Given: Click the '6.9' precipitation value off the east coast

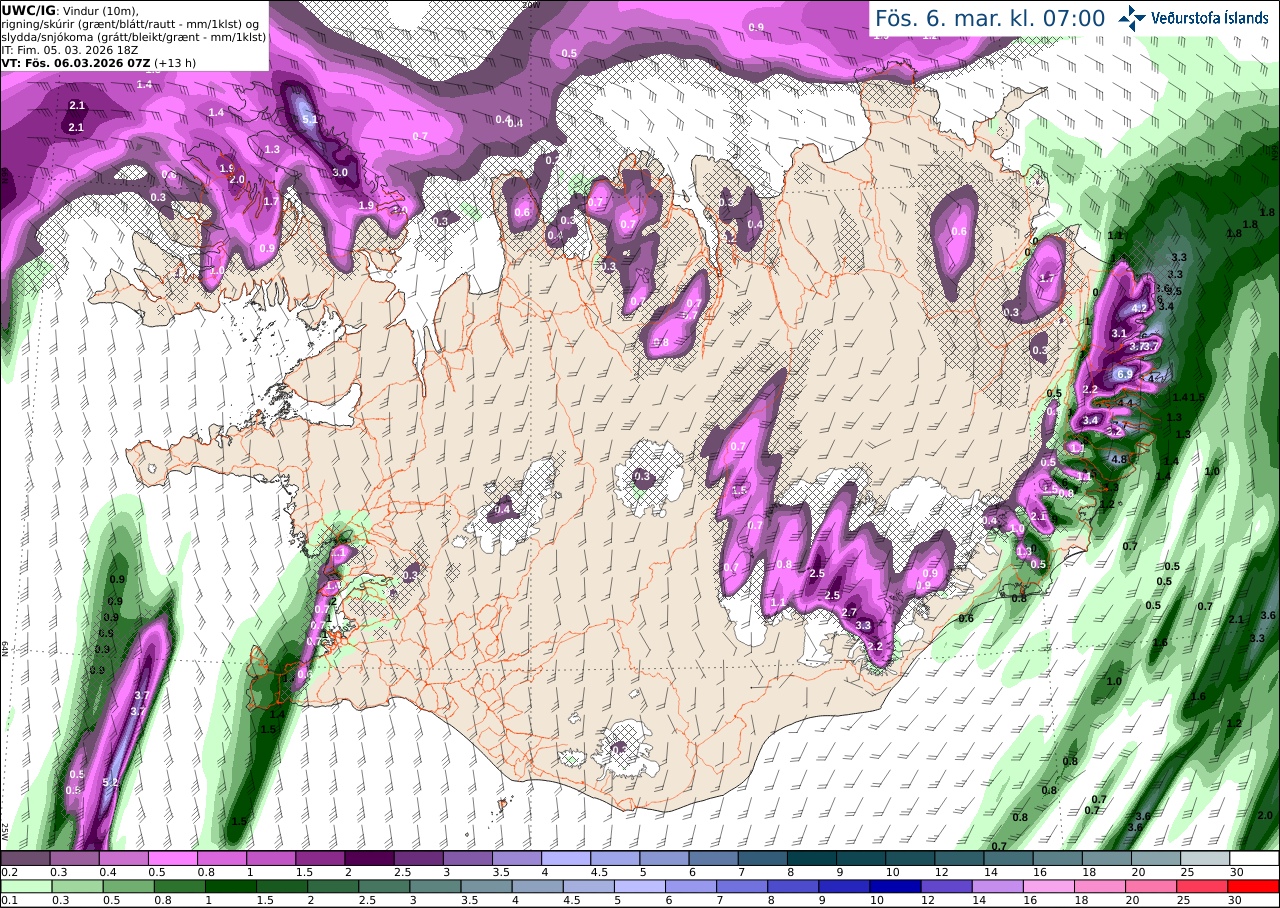Looking at the screenshot, I should pyautogui.click(x=1124, y=373).
